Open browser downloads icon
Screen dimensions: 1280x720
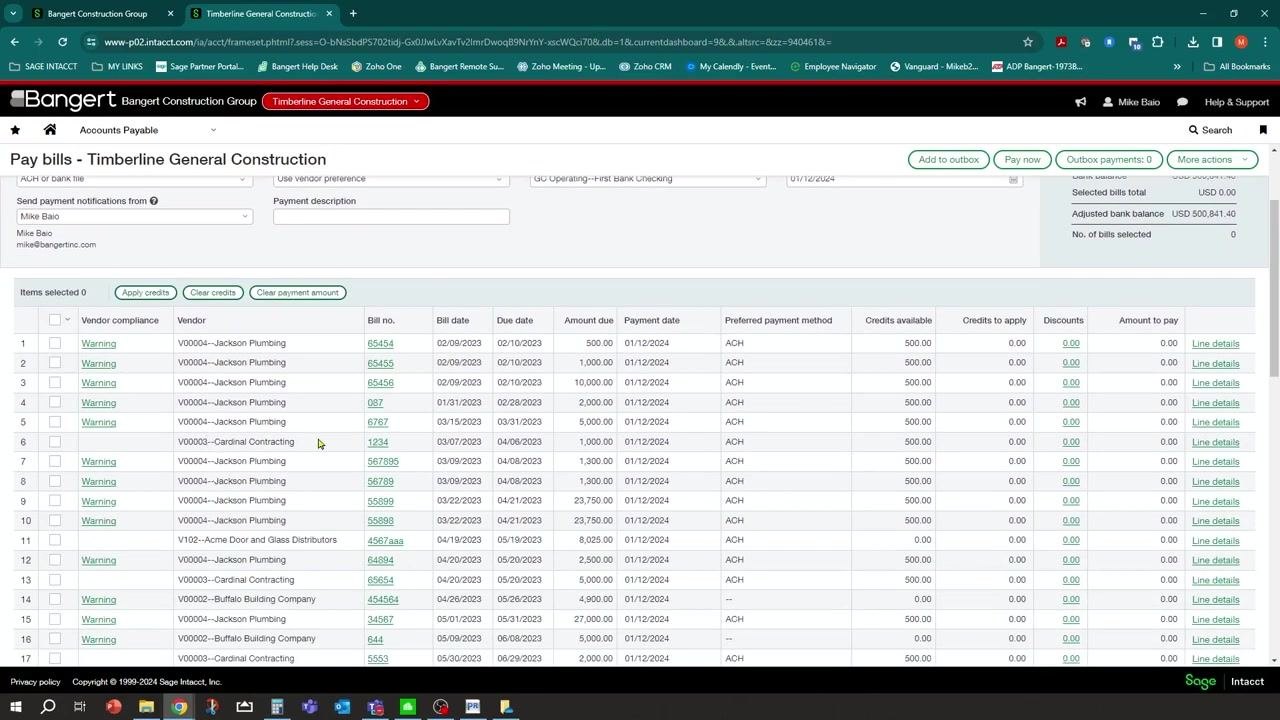click(x=1193, y=42)
